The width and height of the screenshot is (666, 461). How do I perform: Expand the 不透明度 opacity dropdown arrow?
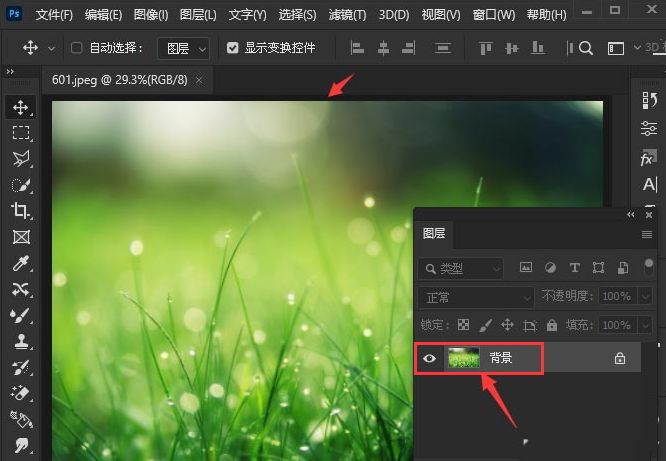click(x=646, y=296)
